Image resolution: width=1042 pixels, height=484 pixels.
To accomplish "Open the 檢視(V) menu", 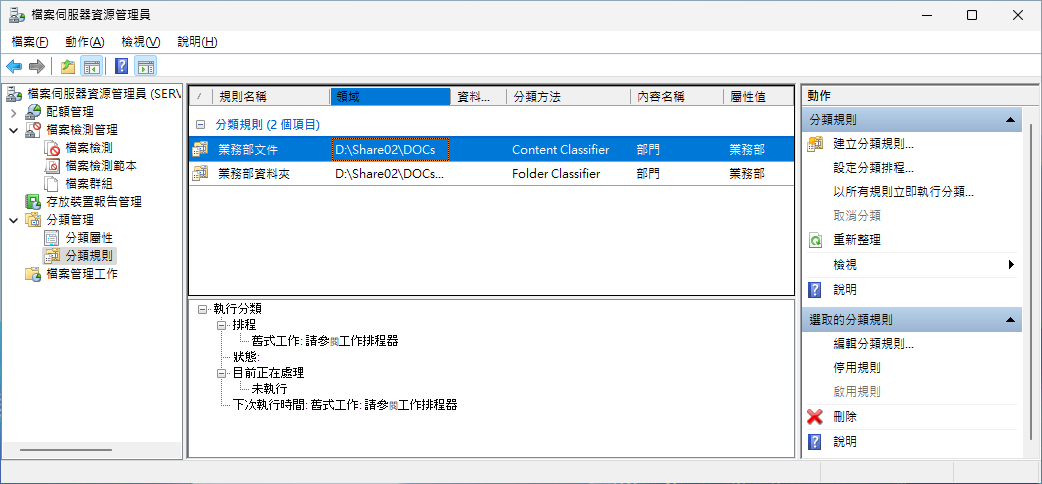I will point(141,42).
